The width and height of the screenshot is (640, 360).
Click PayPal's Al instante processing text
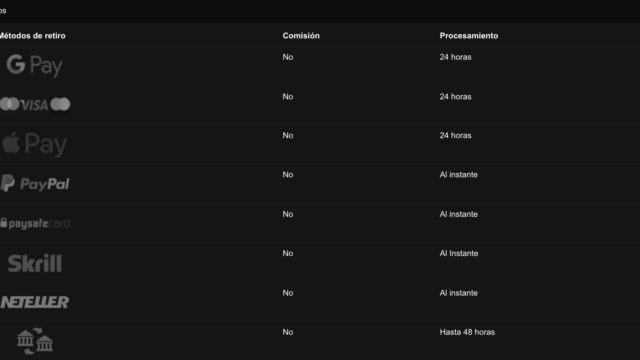pyautogui.click(x=458, y=175)
